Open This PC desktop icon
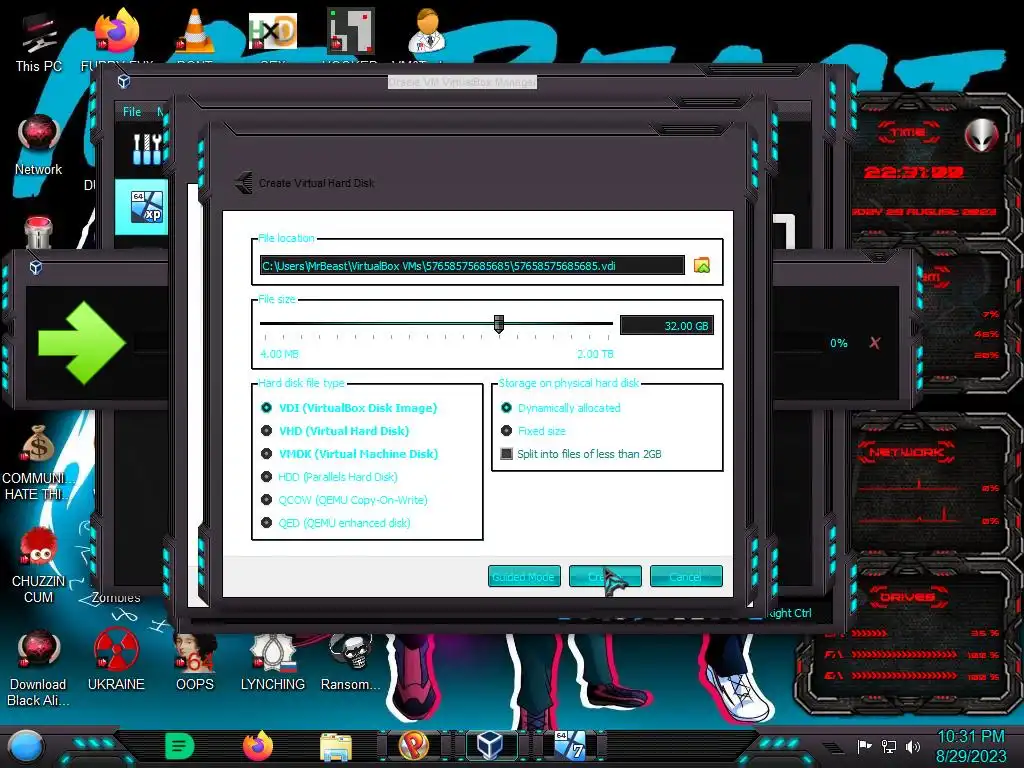Image resolution: width=1024 pixels, height=768 pixels. click(x=39, y=42)
